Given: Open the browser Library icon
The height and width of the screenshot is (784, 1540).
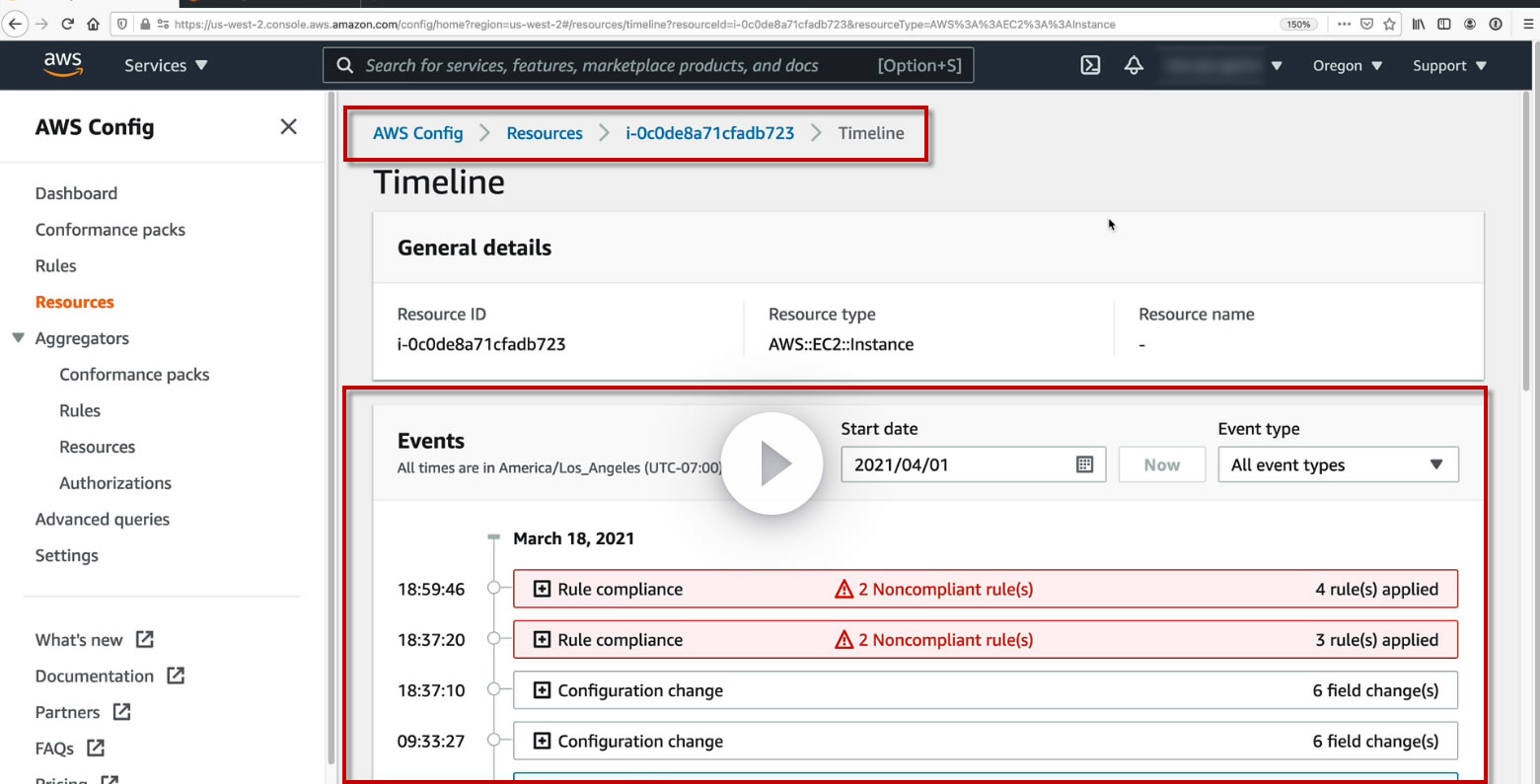Looking at the screenshot, I should [1419, 25].
